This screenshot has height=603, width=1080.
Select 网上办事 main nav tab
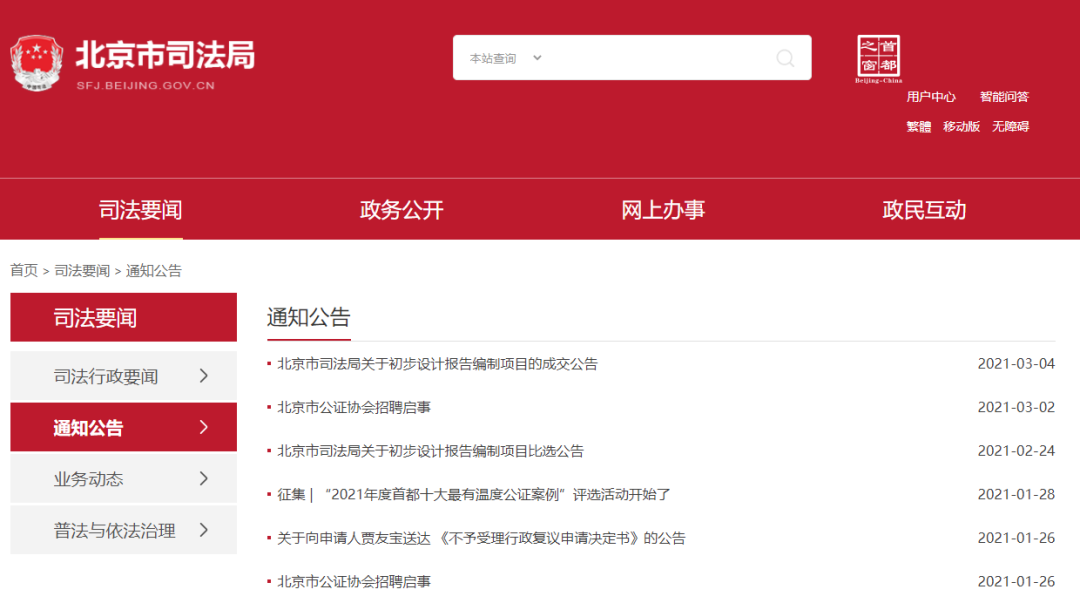tap(663, 209)
